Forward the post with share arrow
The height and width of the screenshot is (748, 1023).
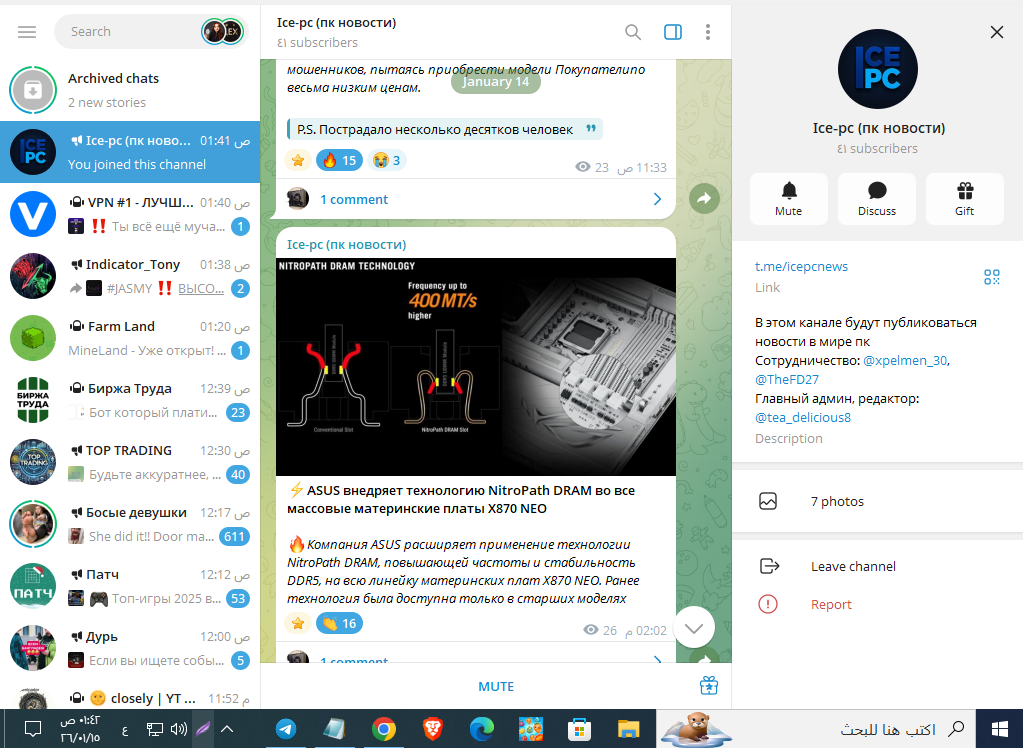pos(705,198)
